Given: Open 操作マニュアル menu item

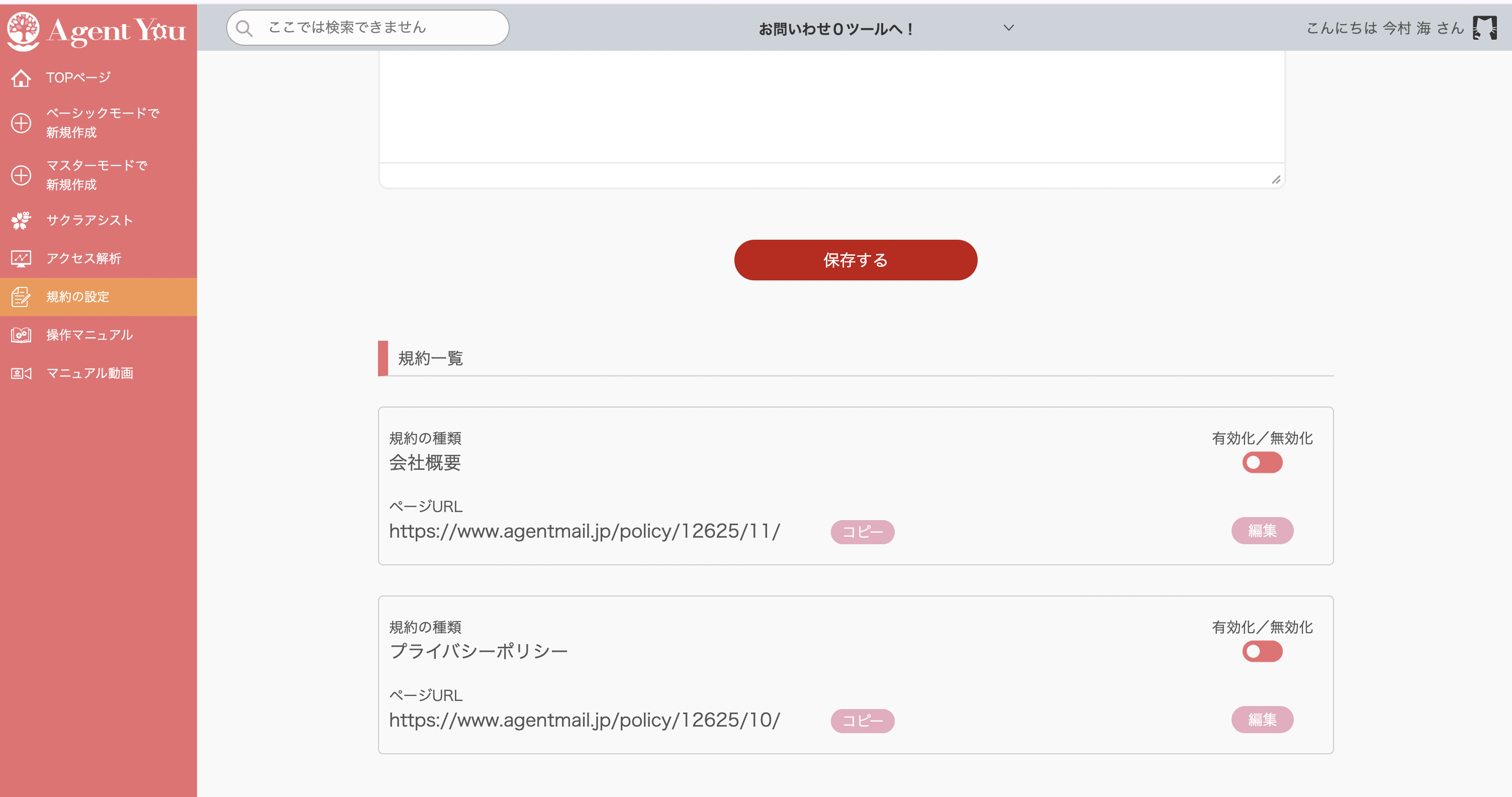Looking at the screenshot, I should point(99,335).
